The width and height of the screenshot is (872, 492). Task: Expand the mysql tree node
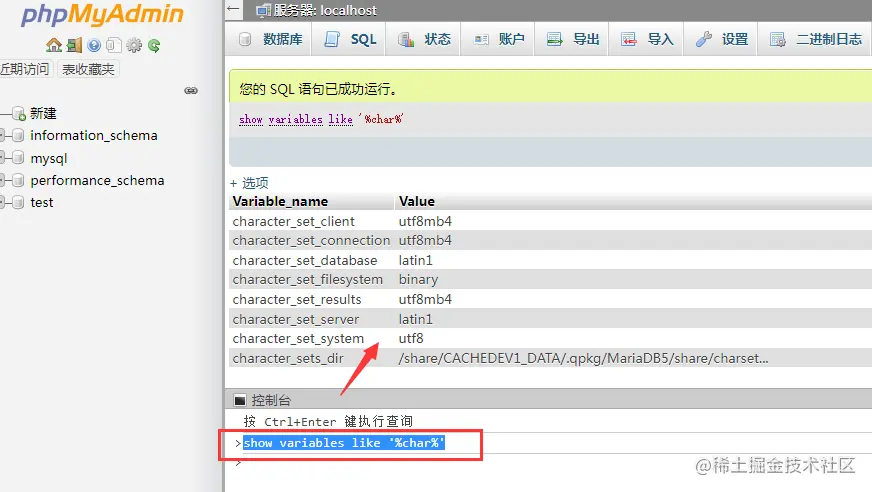tap(2, 158)
